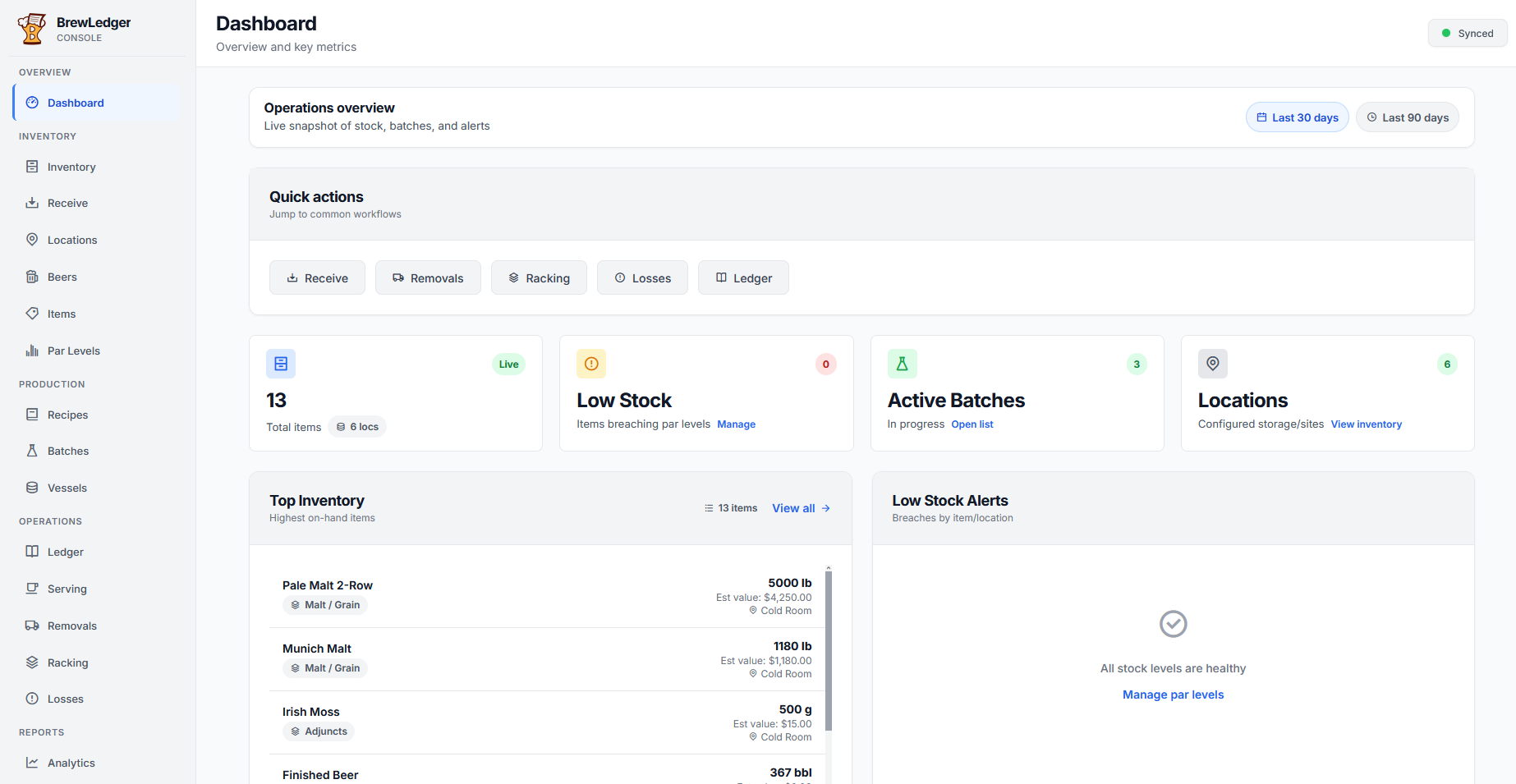Click Cold Room location under Pale Malt
1516x784 pixels.
(780, 611)
